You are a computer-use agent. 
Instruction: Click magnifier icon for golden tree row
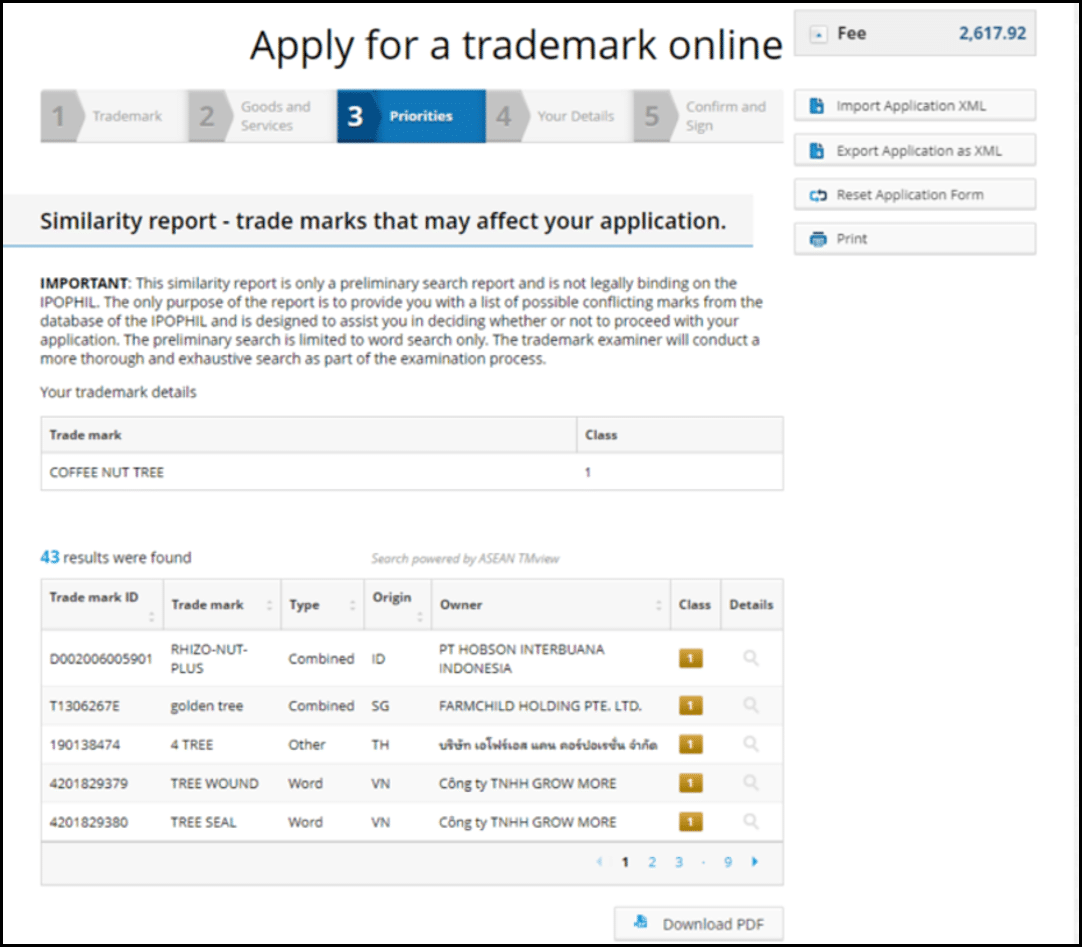(x=750, y=706)
